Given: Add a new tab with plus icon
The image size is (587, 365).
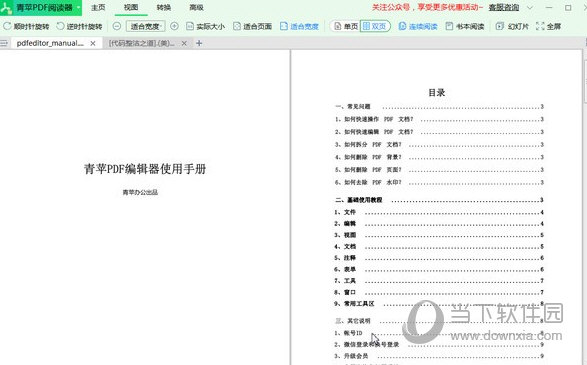Looking at the screenshot, I should pyautogui.click(x=199, y=43).
